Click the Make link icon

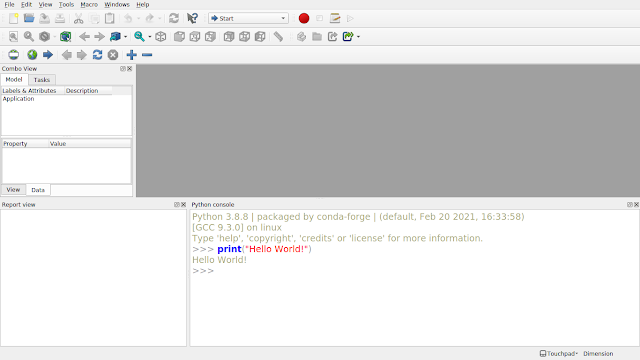pos(332,37)
